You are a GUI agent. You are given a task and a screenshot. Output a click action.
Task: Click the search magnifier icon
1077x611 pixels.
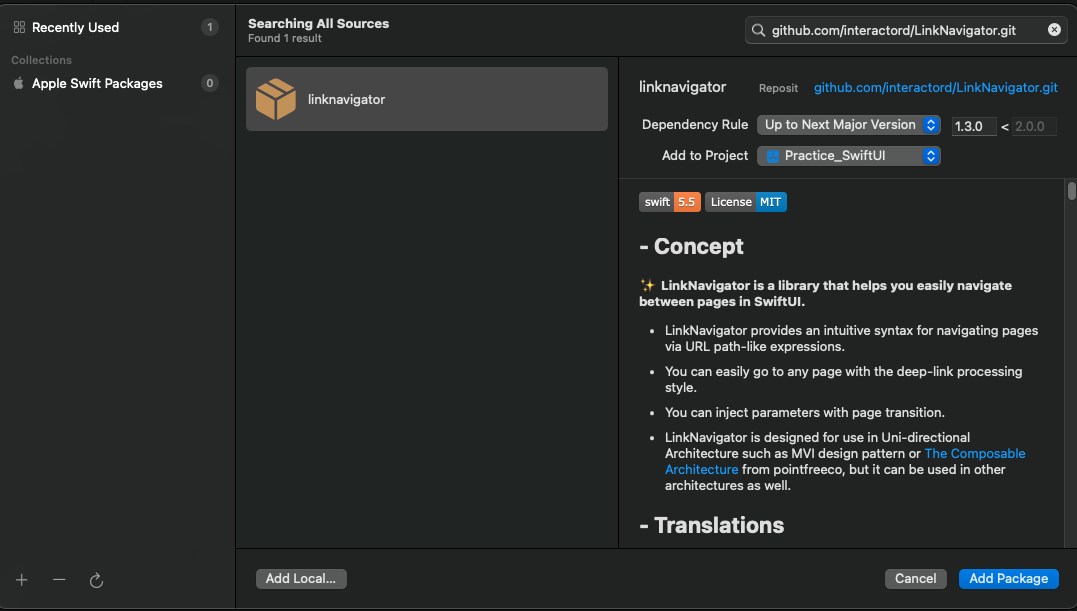point(758,30)
